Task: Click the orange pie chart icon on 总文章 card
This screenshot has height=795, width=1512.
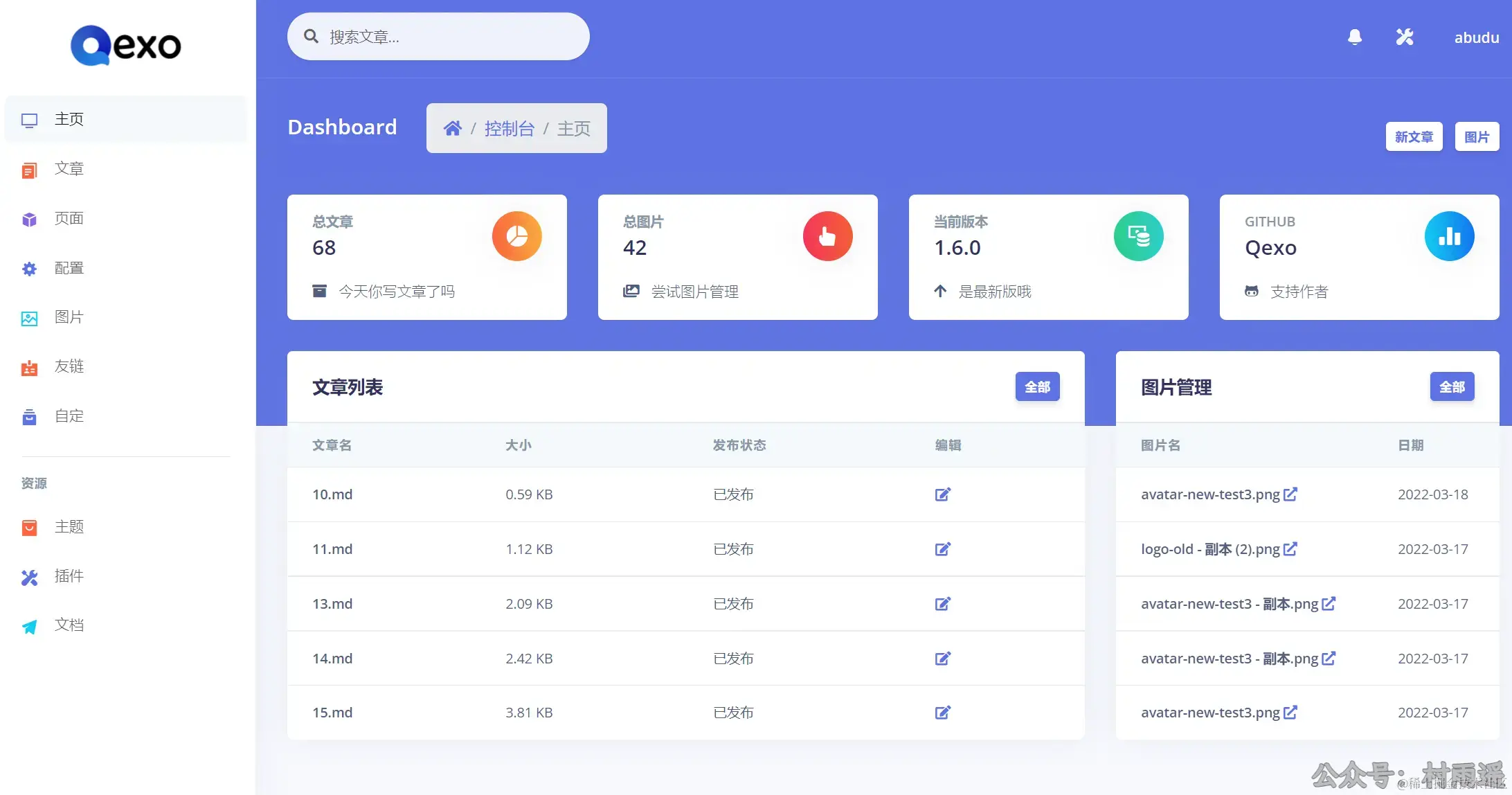Action: click(516, 236)
